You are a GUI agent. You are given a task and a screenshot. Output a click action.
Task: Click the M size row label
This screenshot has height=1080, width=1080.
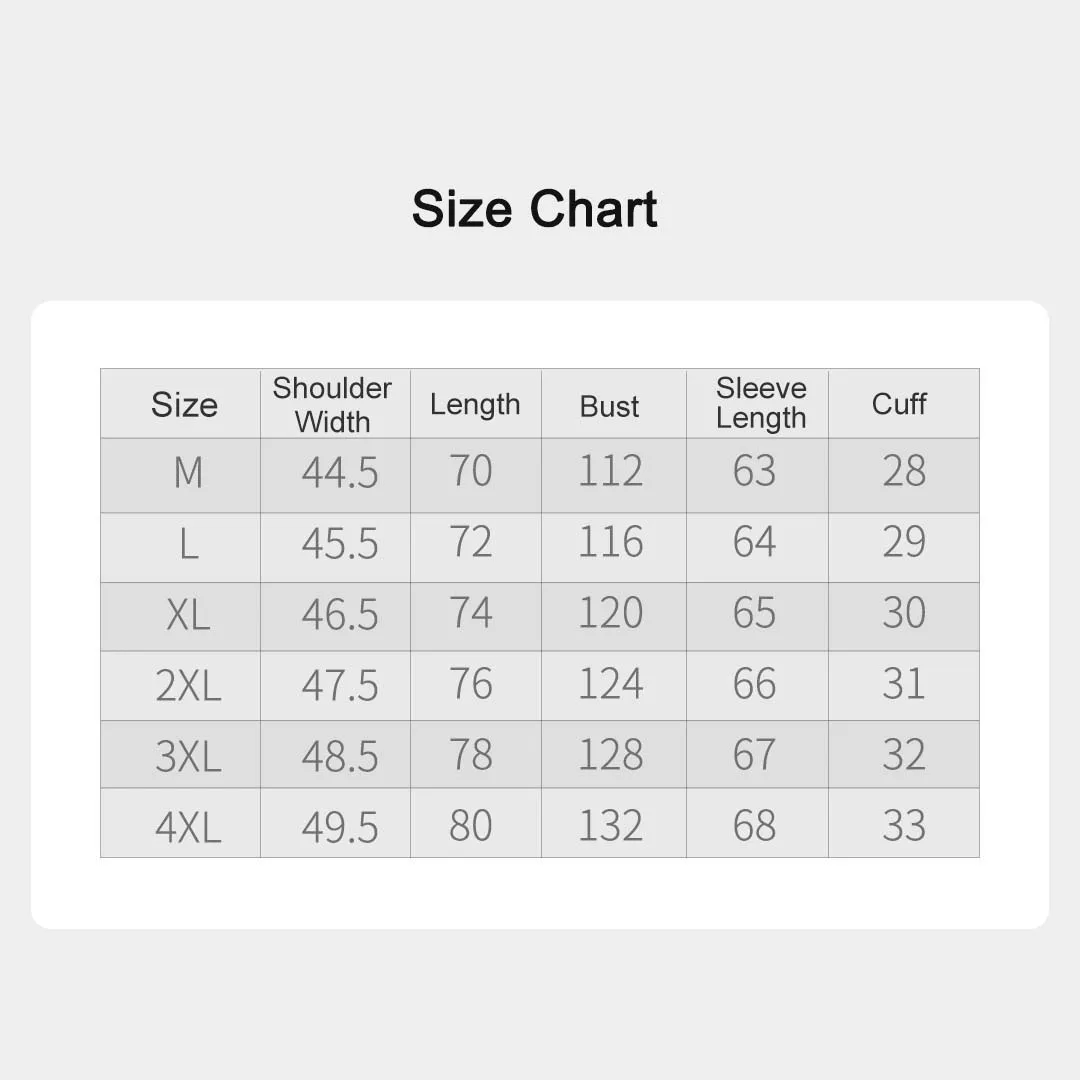(x=188, y=472)
